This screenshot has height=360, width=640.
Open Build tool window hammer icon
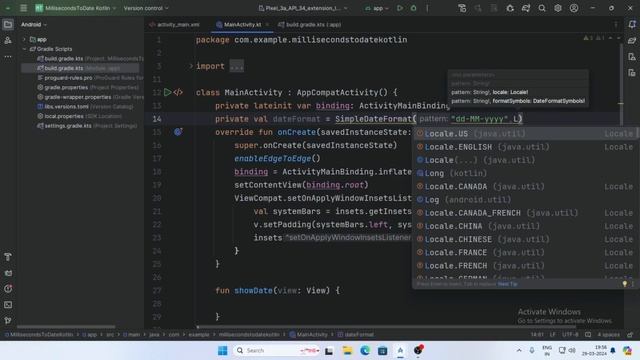[x=8, y=257]
